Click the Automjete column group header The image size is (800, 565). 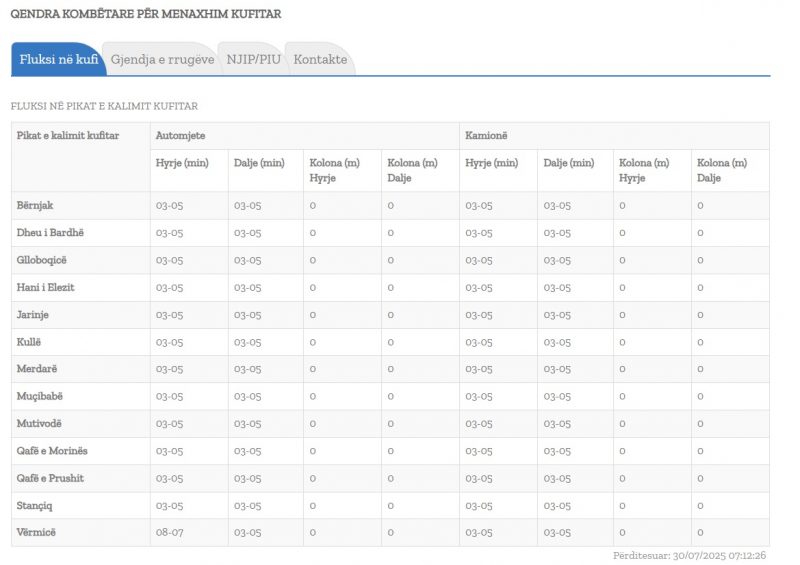[181, 135]
